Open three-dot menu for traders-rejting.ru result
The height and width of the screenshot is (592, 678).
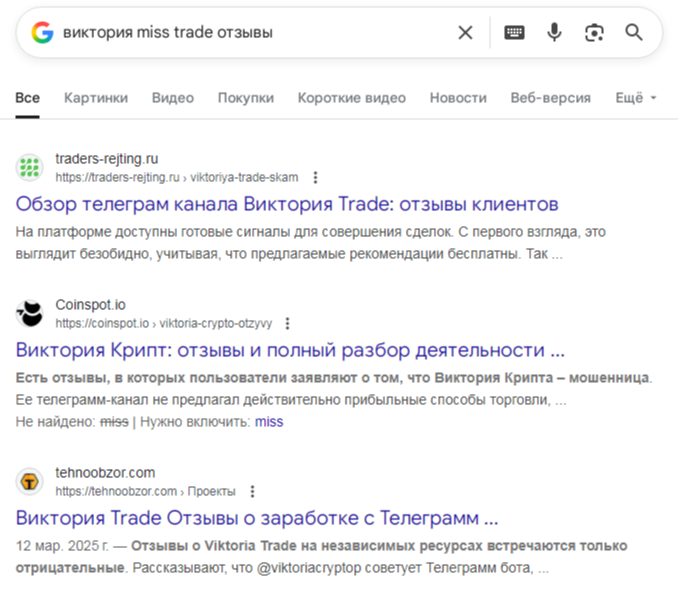coord(315,178)
